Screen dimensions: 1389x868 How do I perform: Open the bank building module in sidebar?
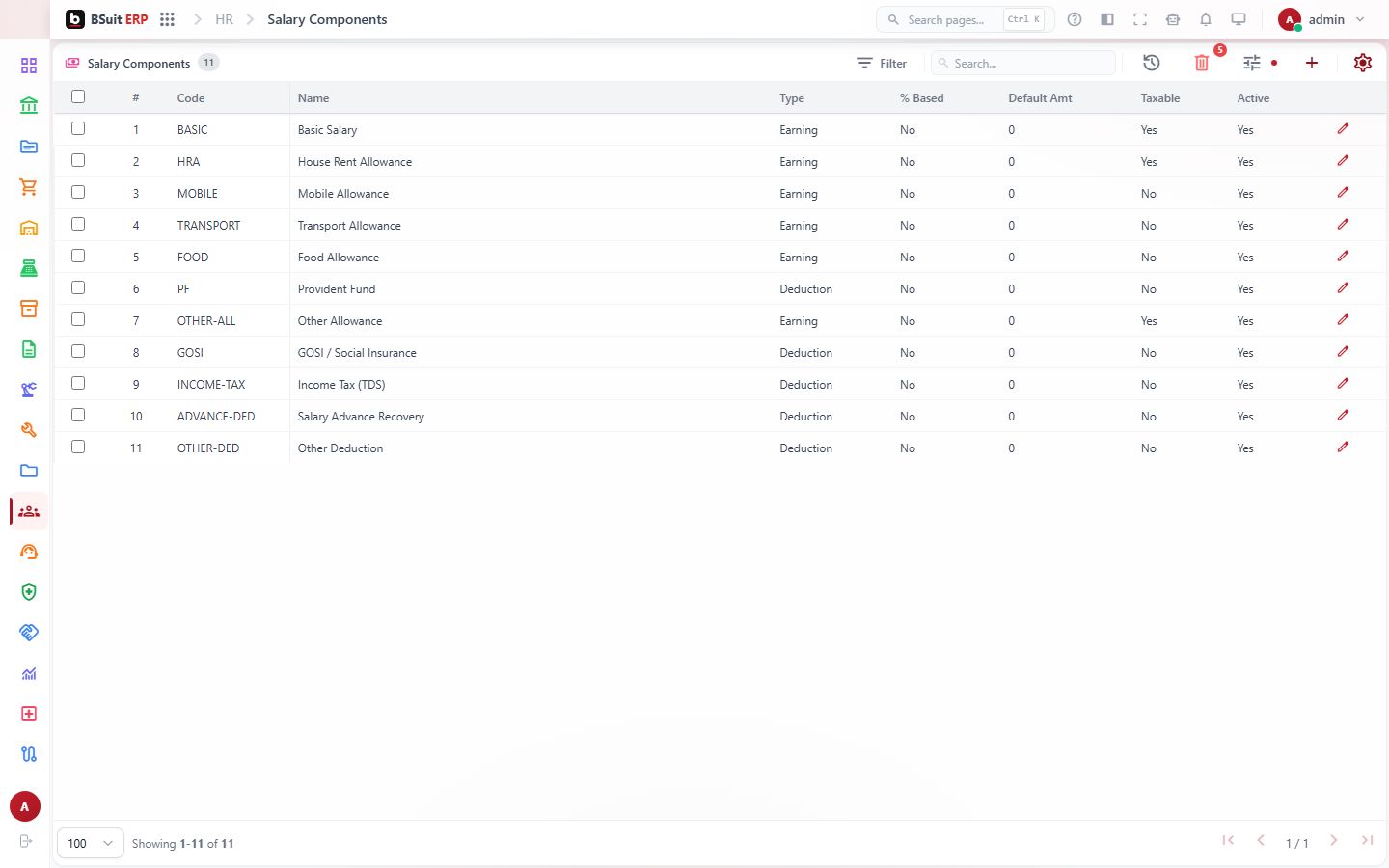click(29, 106)
